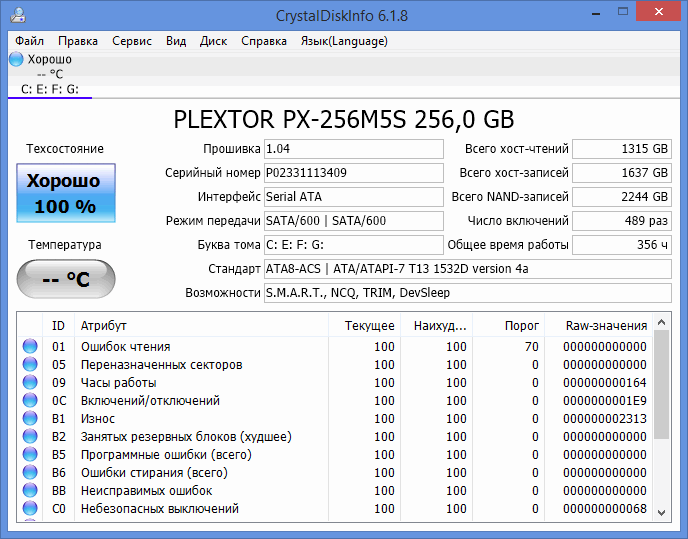Click status orb for B2 Занятых резервных блоков
Screen dimensions: 688x539
pos(30,436)
